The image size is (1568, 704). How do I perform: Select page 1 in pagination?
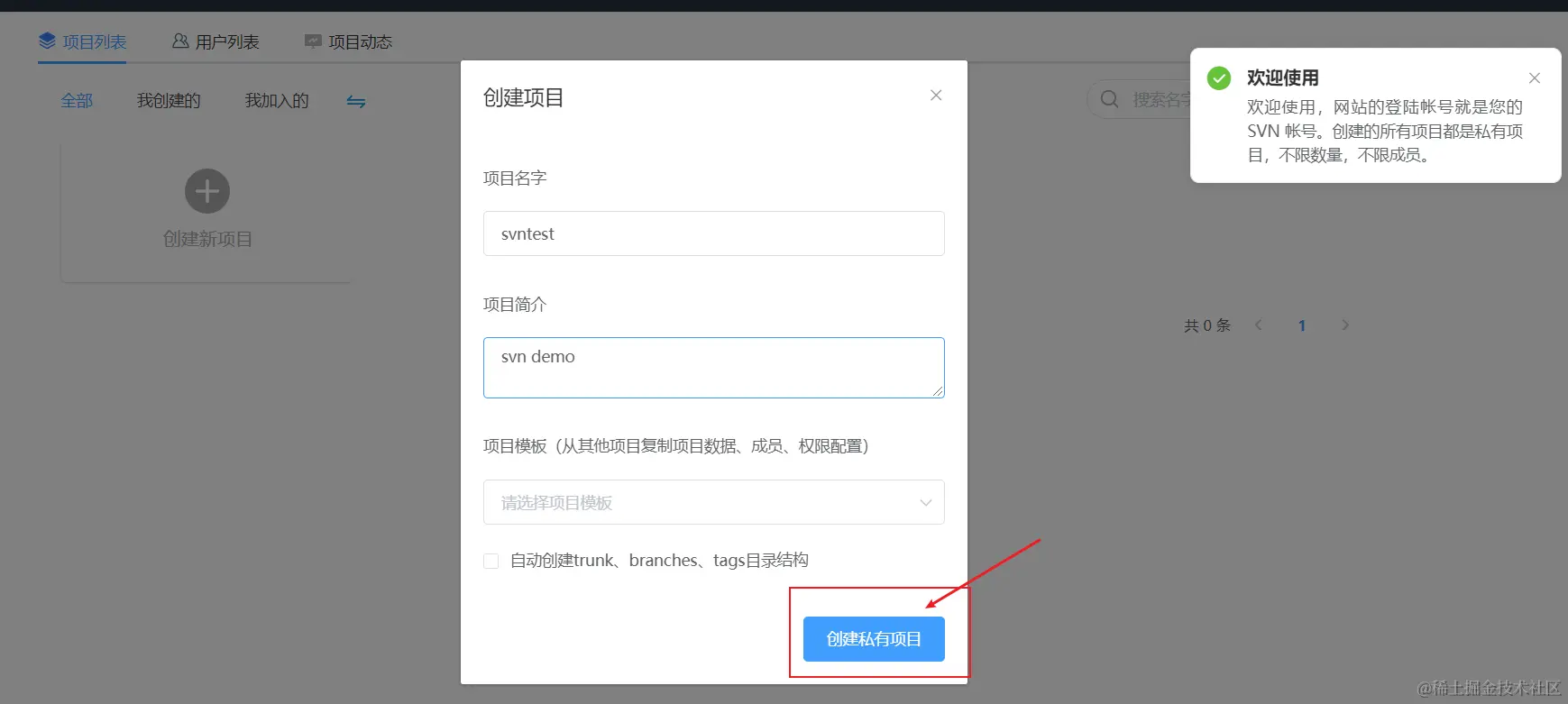pos(1302,325)
